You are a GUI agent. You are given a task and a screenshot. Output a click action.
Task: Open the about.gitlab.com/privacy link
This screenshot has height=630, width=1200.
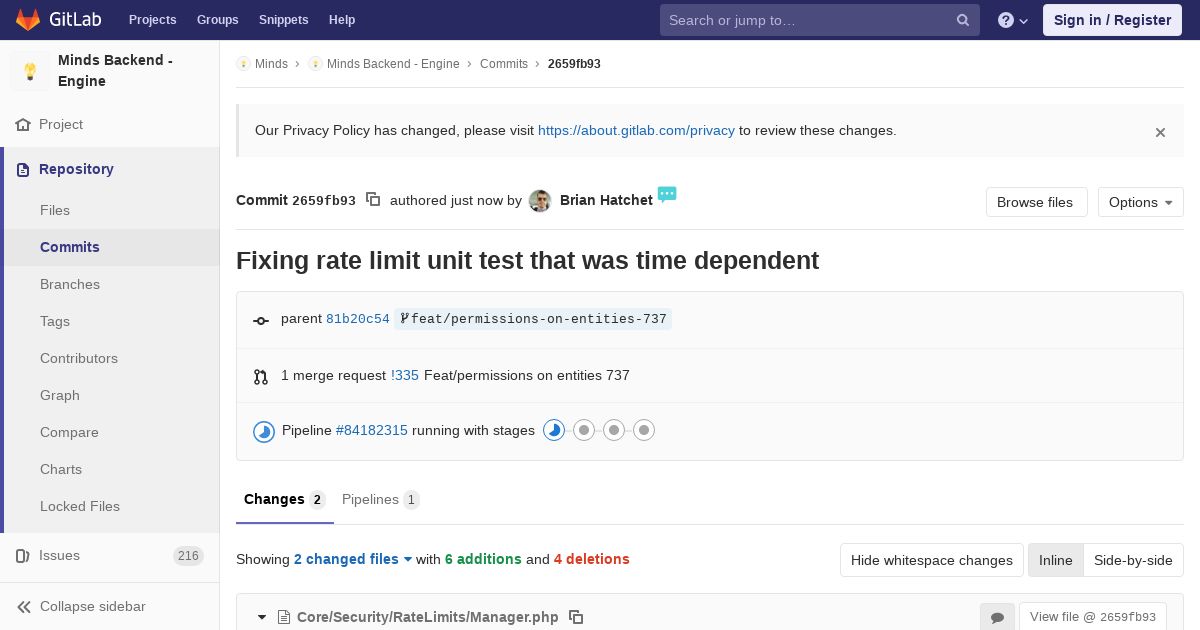point(636,130)
